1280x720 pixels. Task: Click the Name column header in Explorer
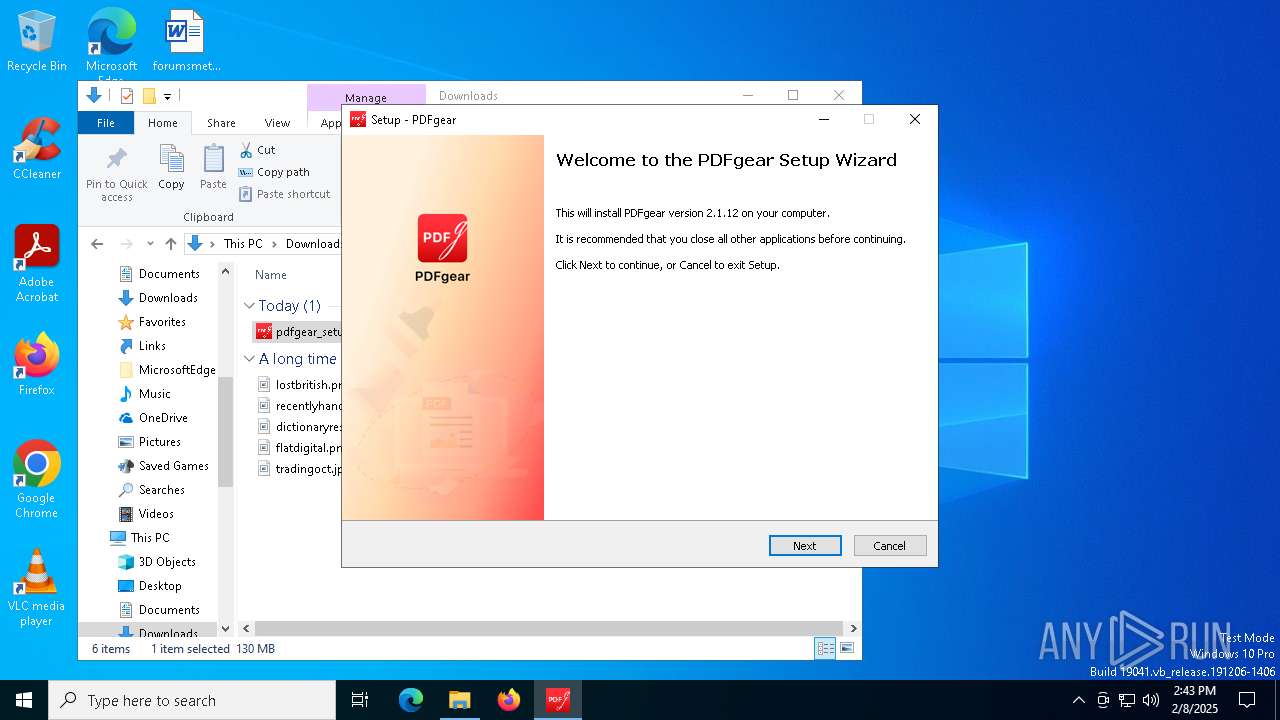pyautogui.click(x=271, y=275)
